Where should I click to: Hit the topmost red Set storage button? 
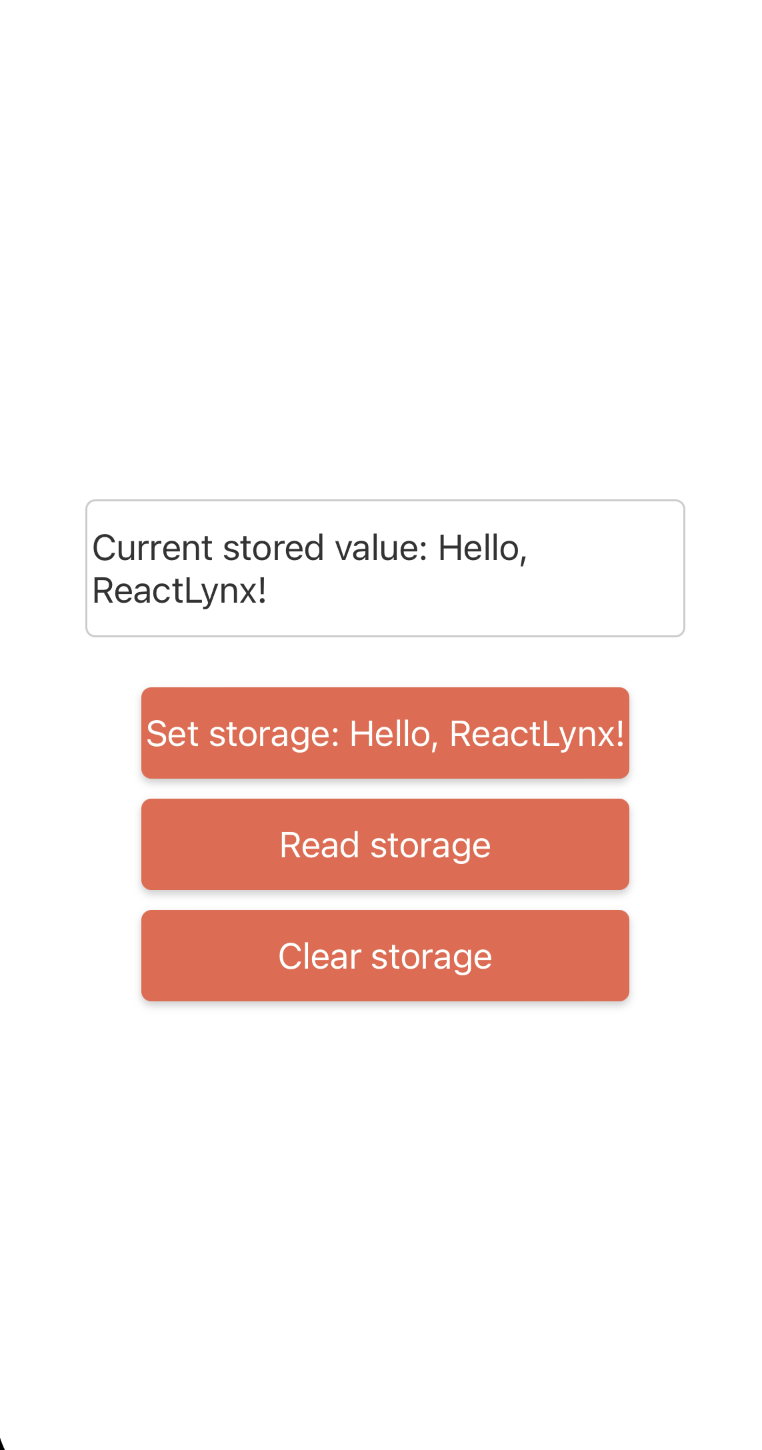coord(385,733)
